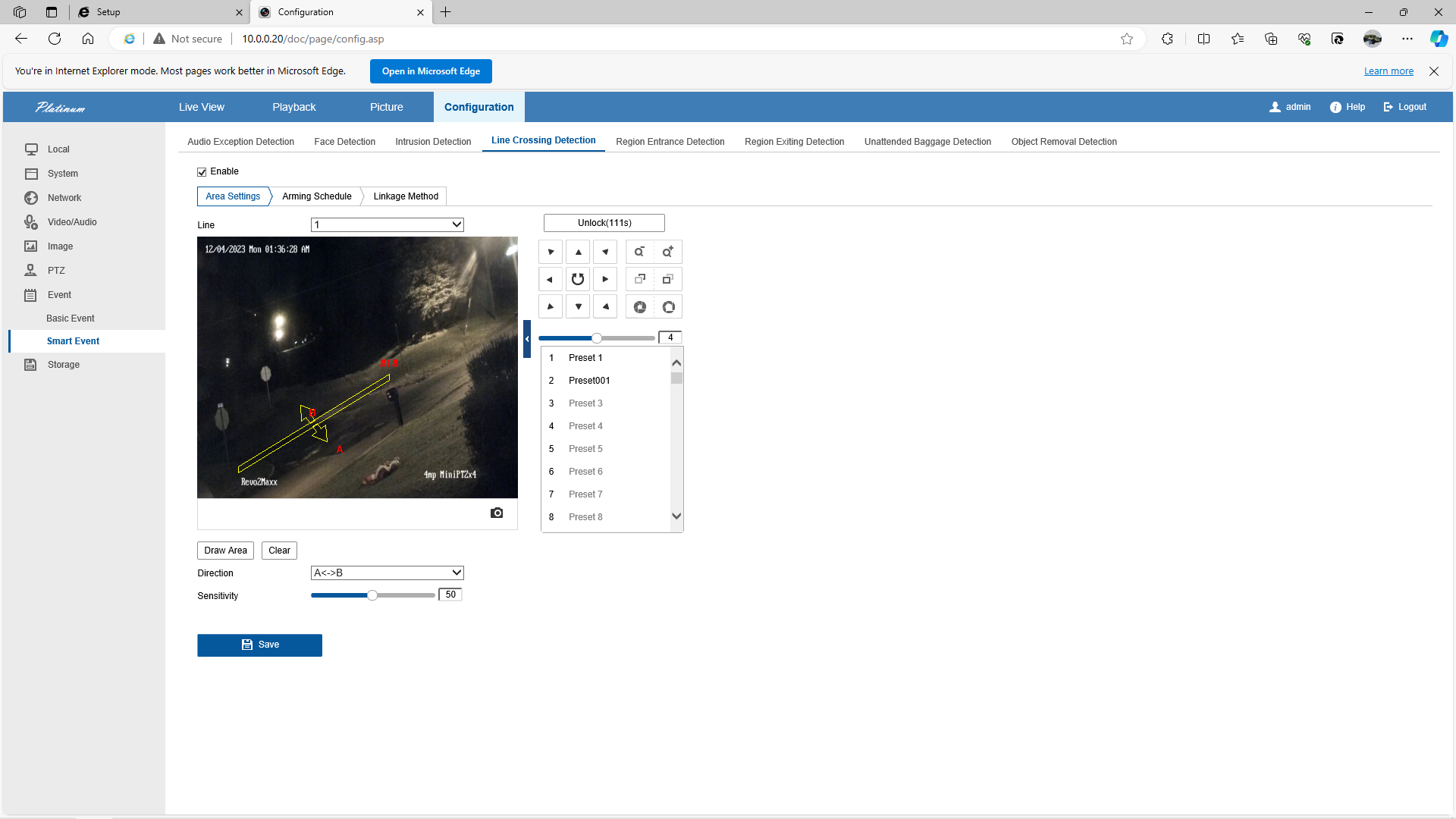The height and width of the screenshot is (819, 1456).
Task: Capture snapshot with camera icon below video
Action: click(x=497, y=513)
